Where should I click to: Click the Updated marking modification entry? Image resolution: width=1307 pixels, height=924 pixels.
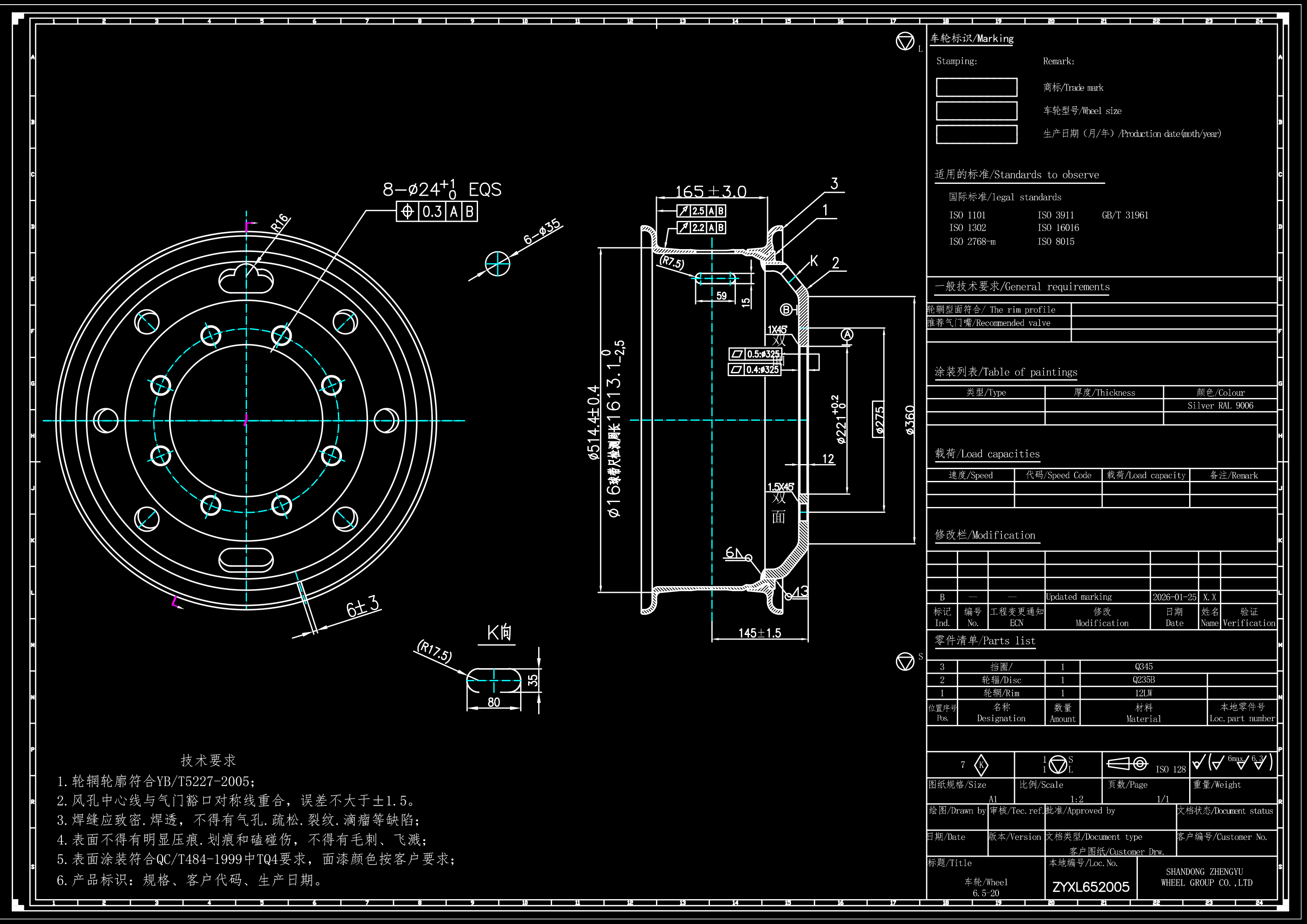pyautogui.click(x=1079, y=597)
